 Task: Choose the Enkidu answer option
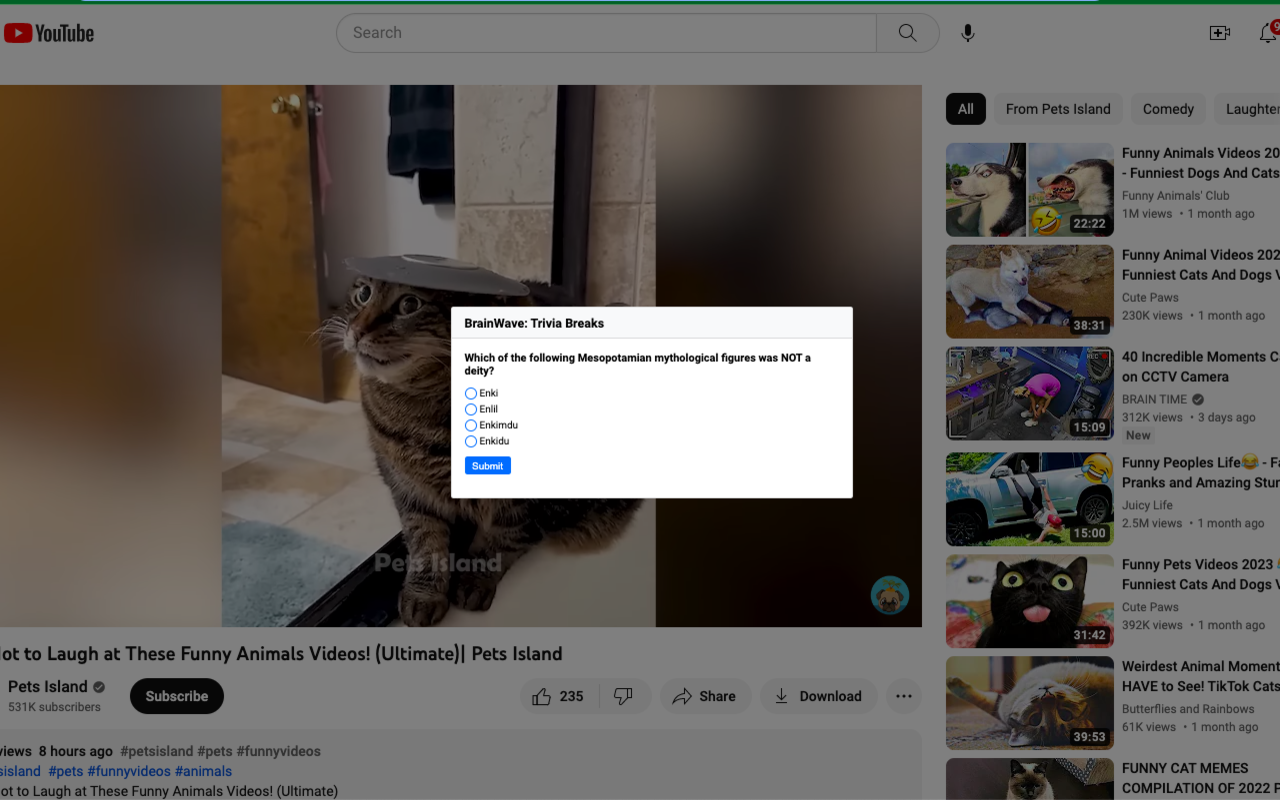coord(471,441)
